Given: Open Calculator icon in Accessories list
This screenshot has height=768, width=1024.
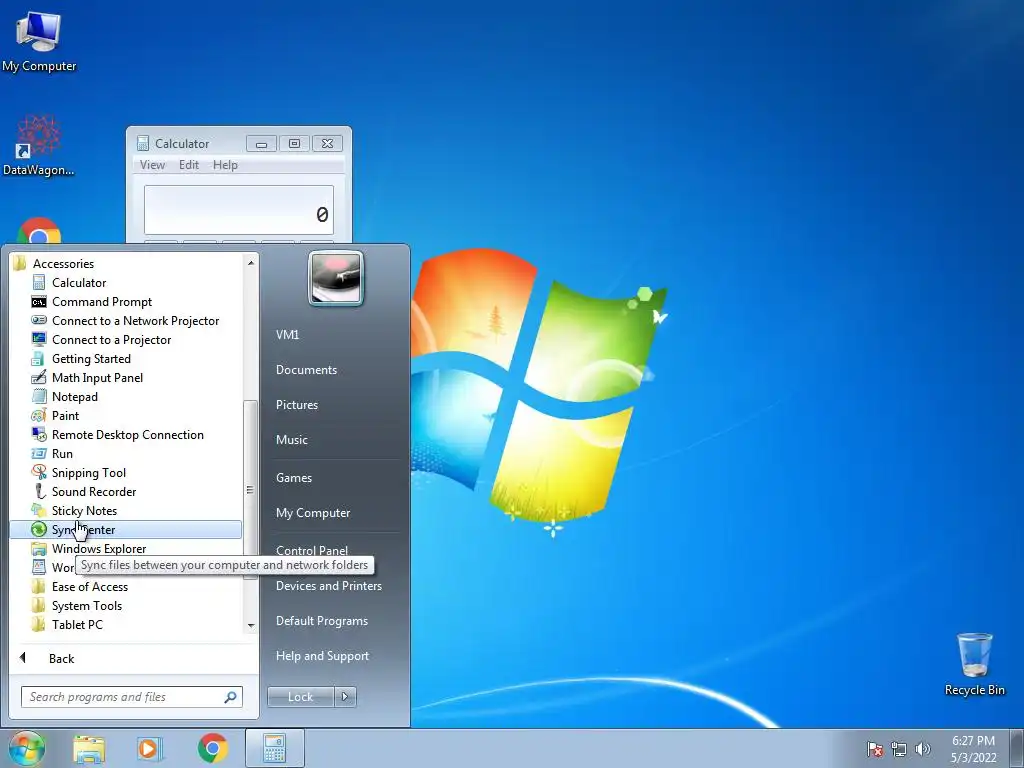Looking at the screenshot, I should coord(39,283).
